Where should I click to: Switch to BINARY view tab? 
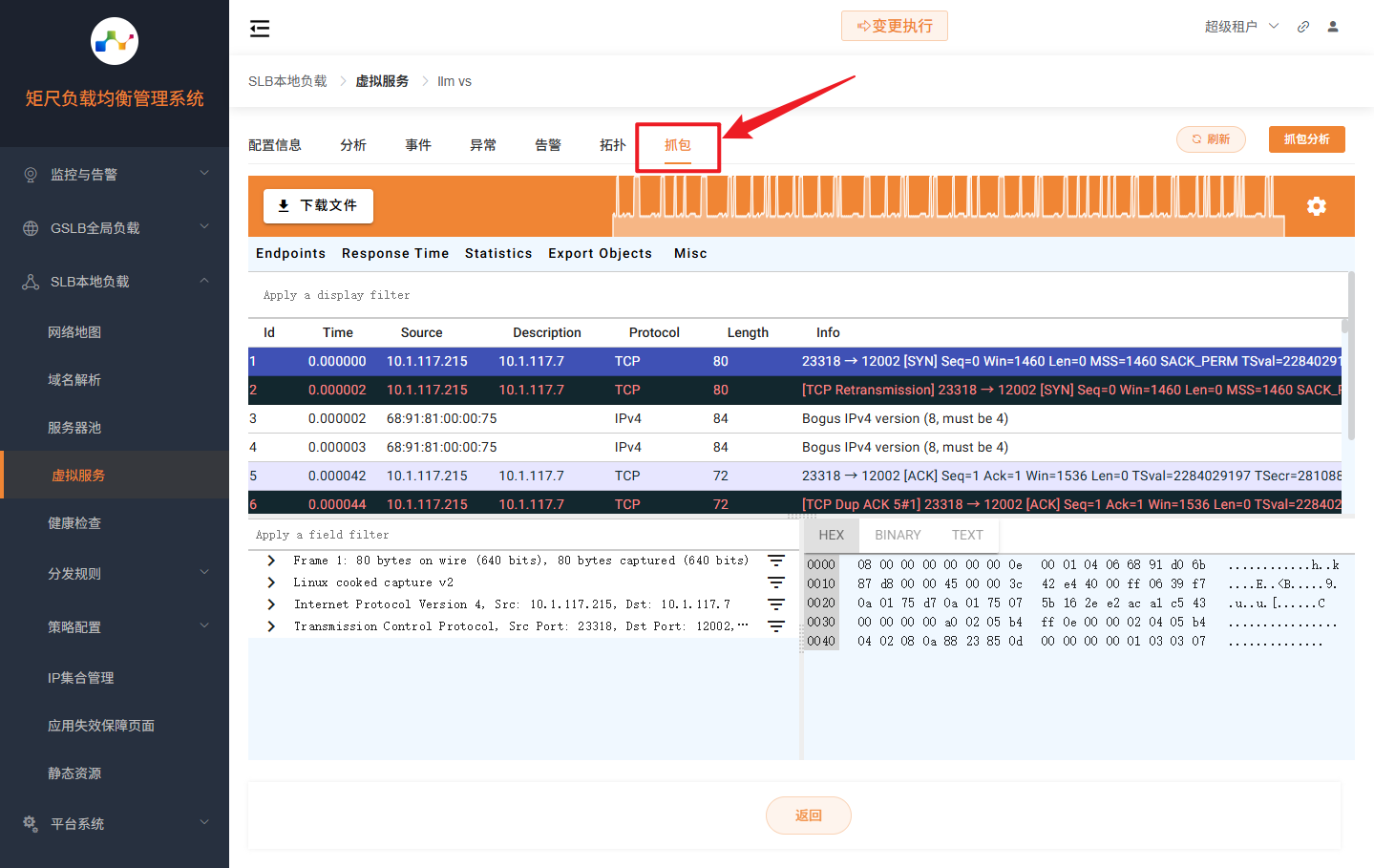click(898, 535)
